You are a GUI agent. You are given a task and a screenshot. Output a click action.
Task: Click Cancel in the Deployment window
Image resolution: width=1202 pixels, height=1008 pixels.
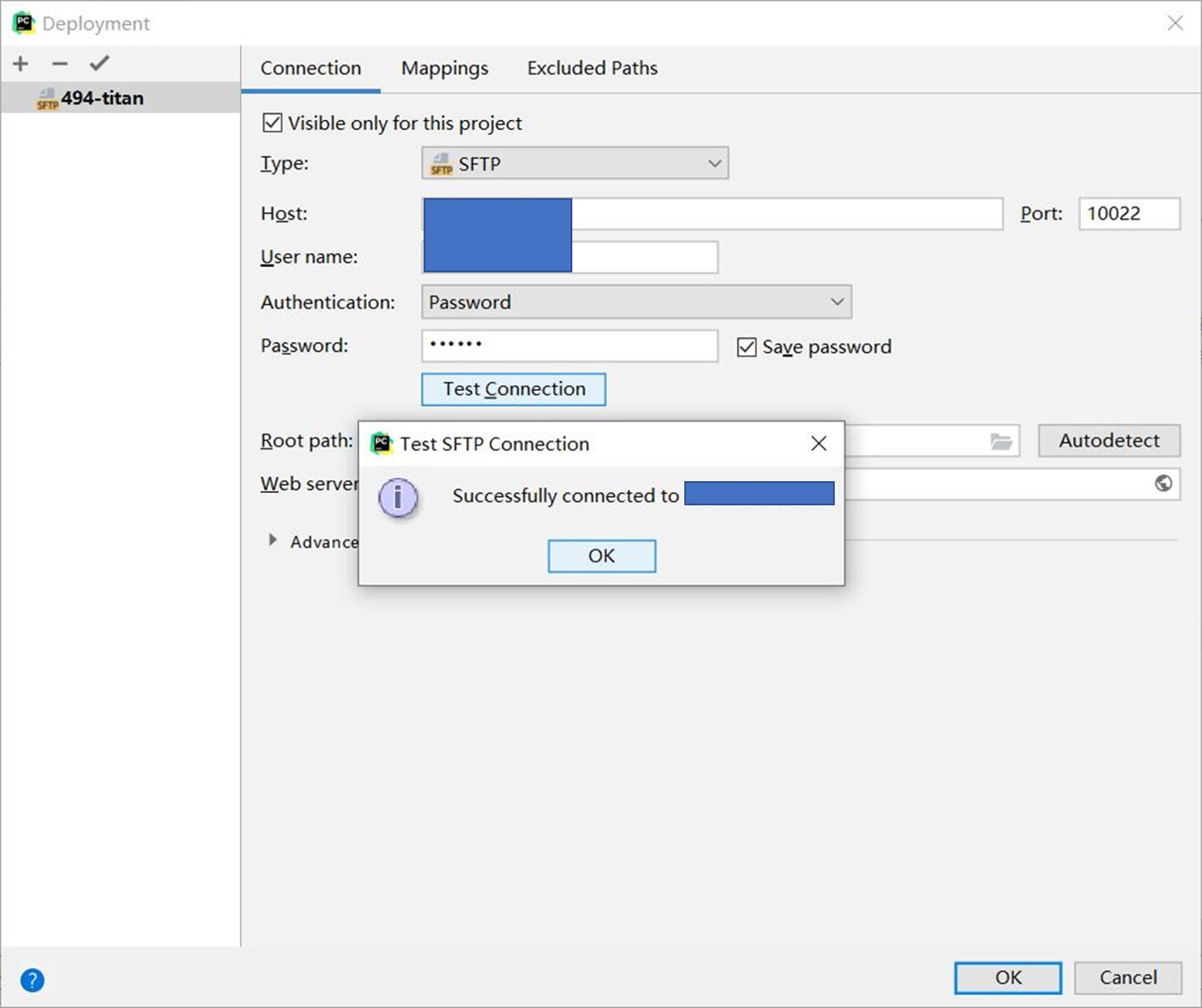coord(1128,977)
